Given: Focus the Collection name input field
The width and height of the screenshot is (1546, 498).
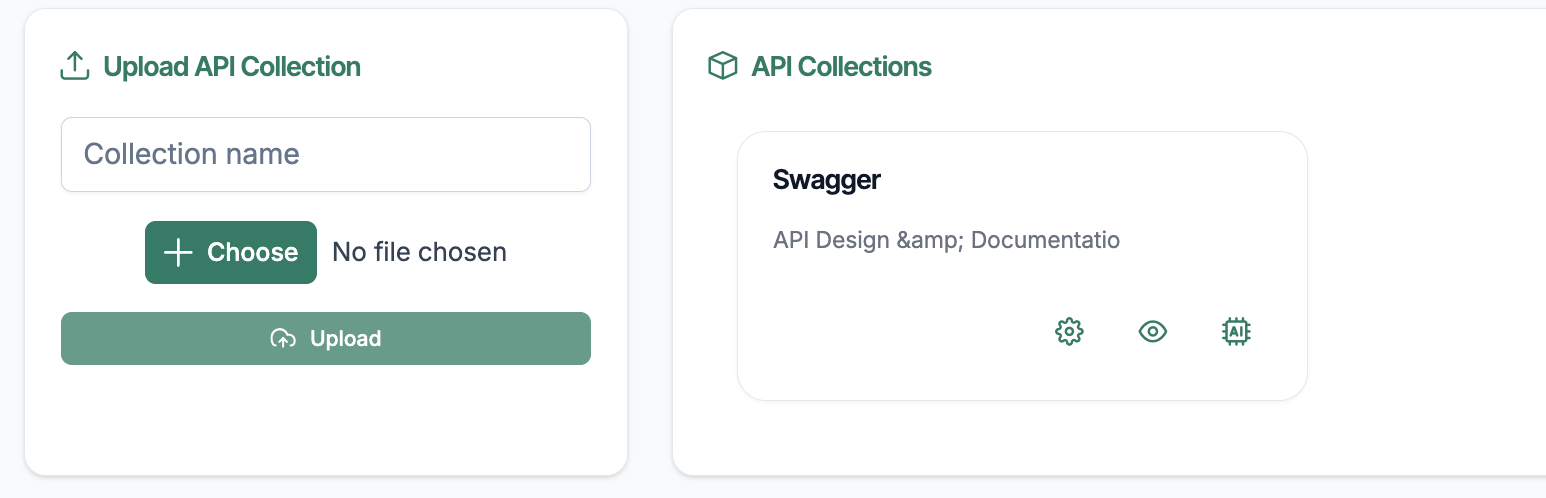Looking at the screenshot, I should tap(326, 154).
